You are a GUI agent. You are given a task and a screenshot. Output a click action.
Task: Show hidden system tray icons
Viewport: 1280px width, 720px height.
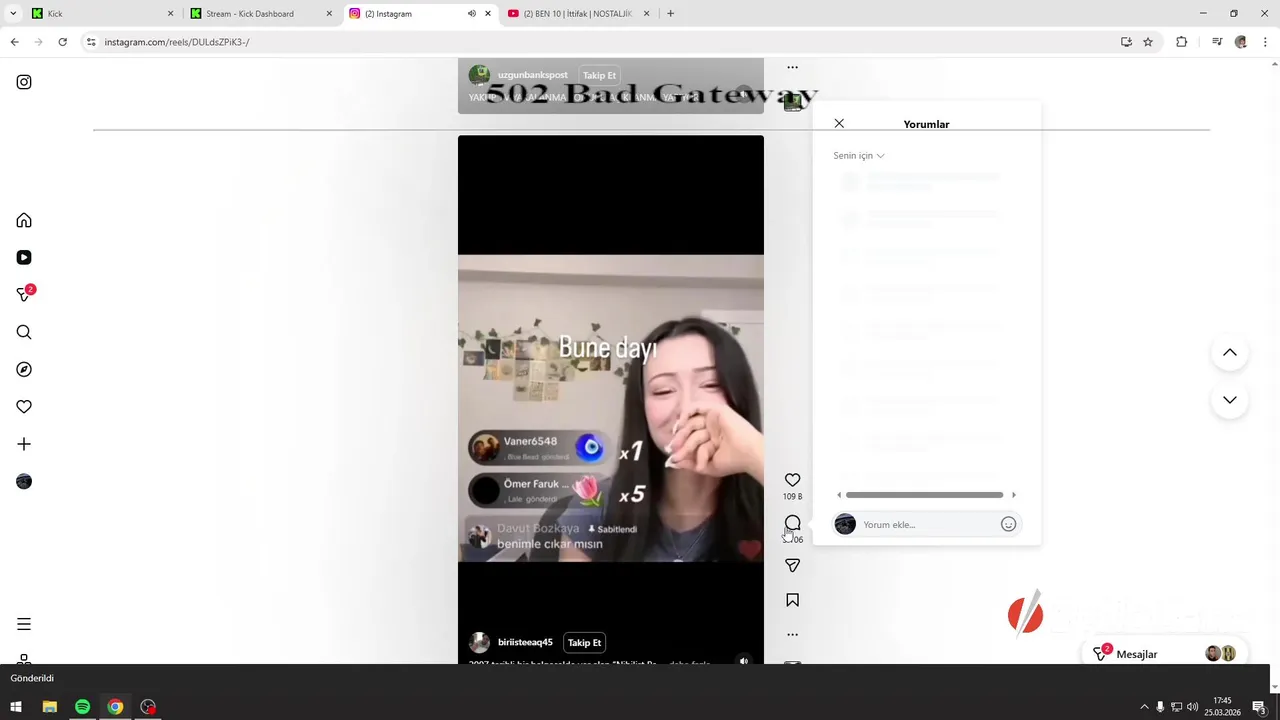click(x=1144, y=707)
